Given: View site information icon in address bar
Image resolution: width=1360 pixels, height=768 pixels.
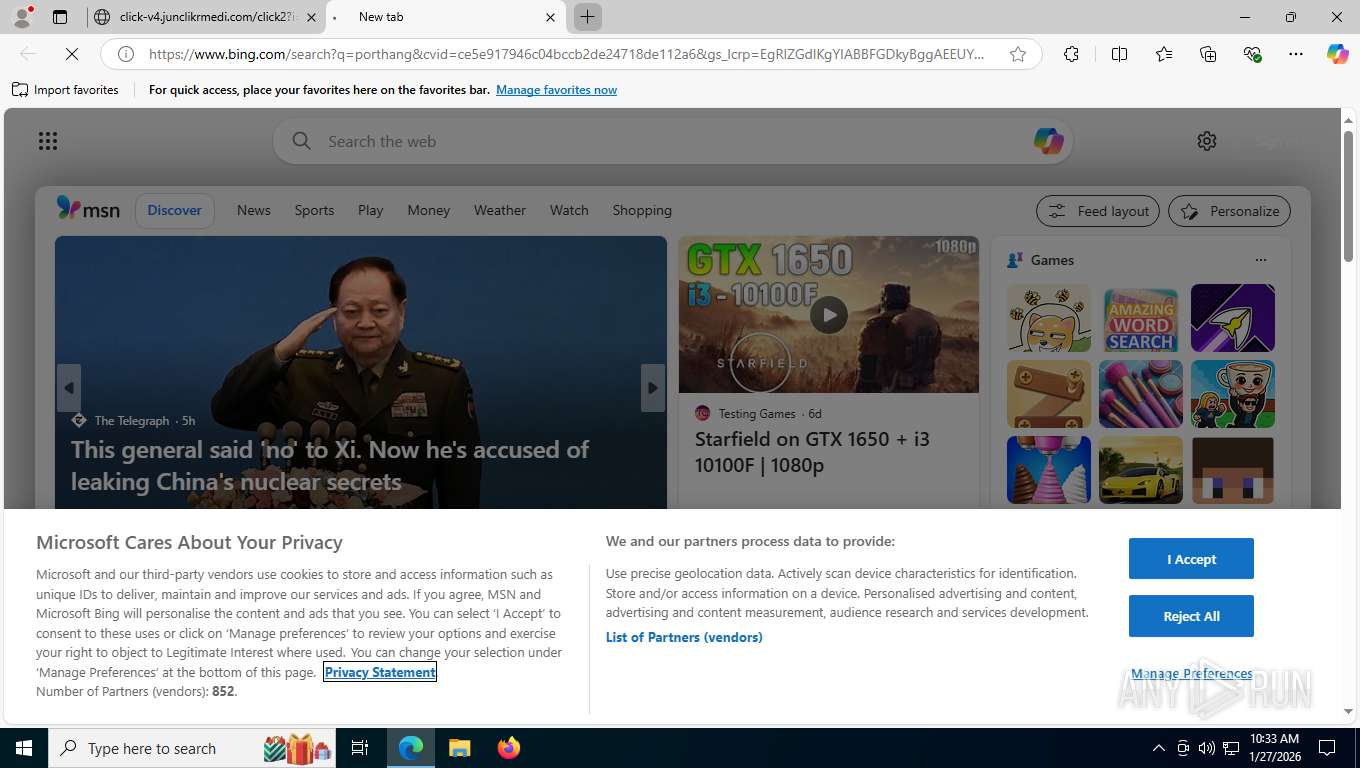Looking at the screenshot, I should [126, 54].
